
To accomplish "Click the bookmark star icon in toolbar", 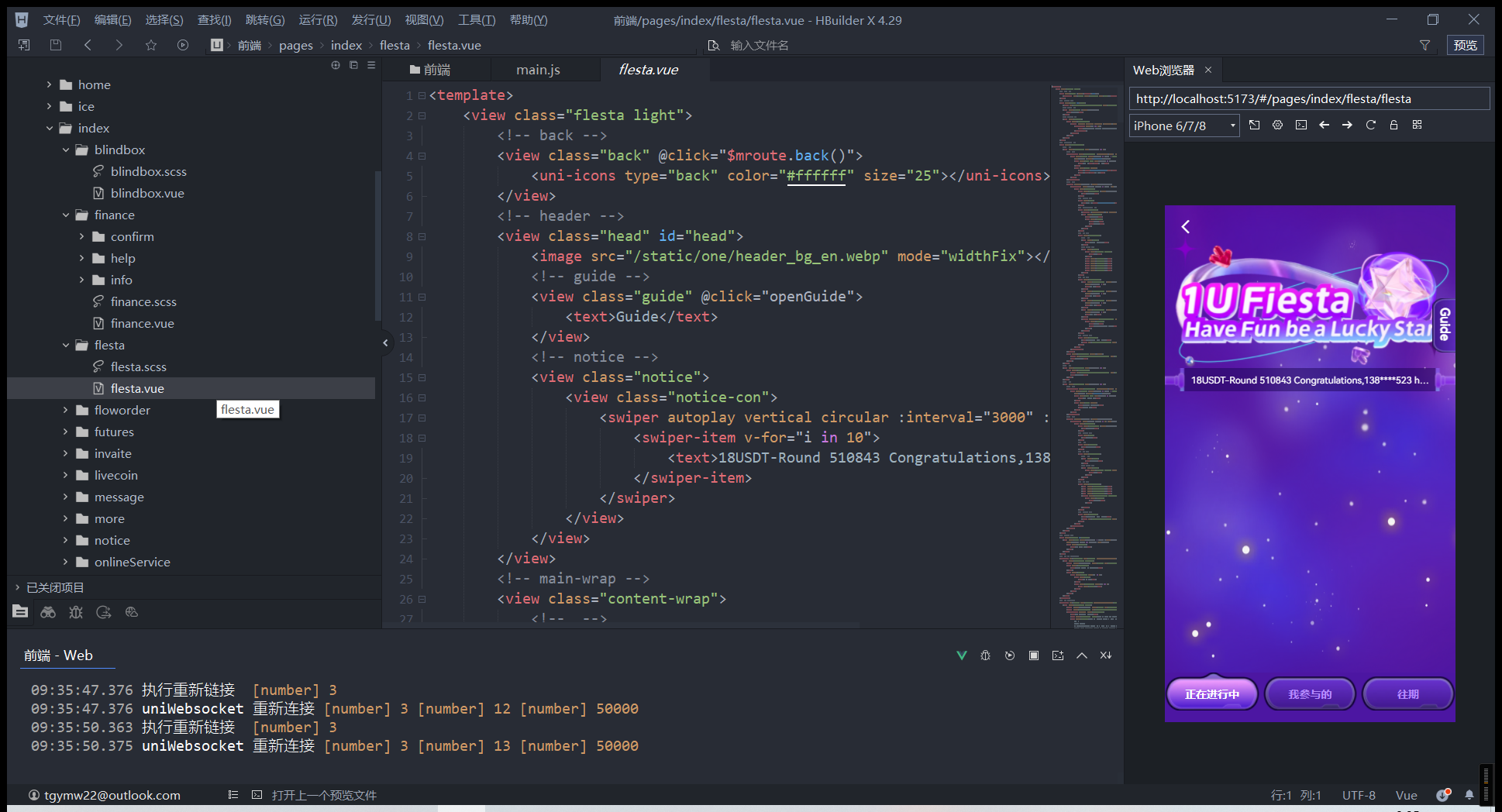I will coord(151,45).
